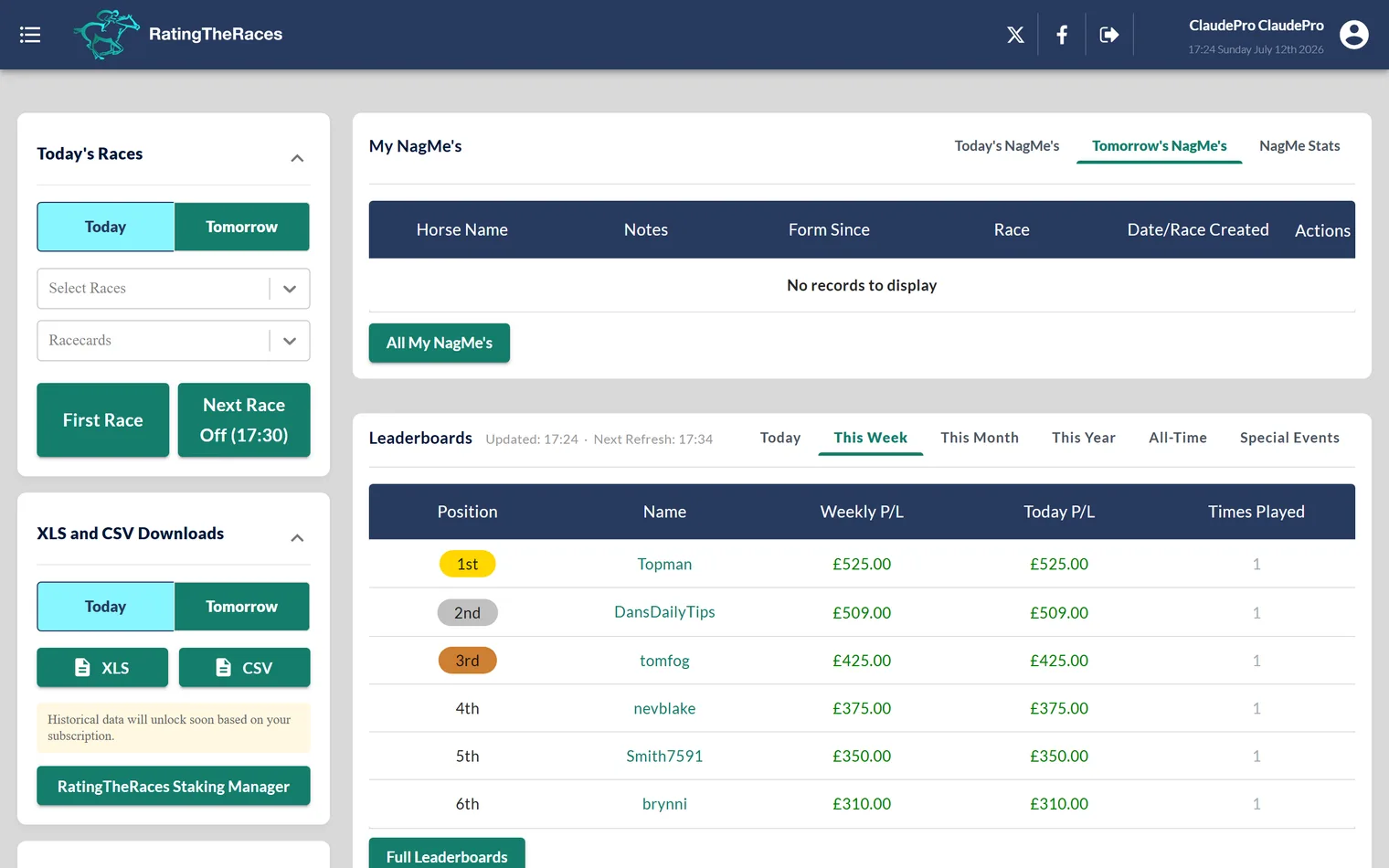Open brynni's leaderboard profile
This screenshot has height=868, width=1389.
pos(664,804)
